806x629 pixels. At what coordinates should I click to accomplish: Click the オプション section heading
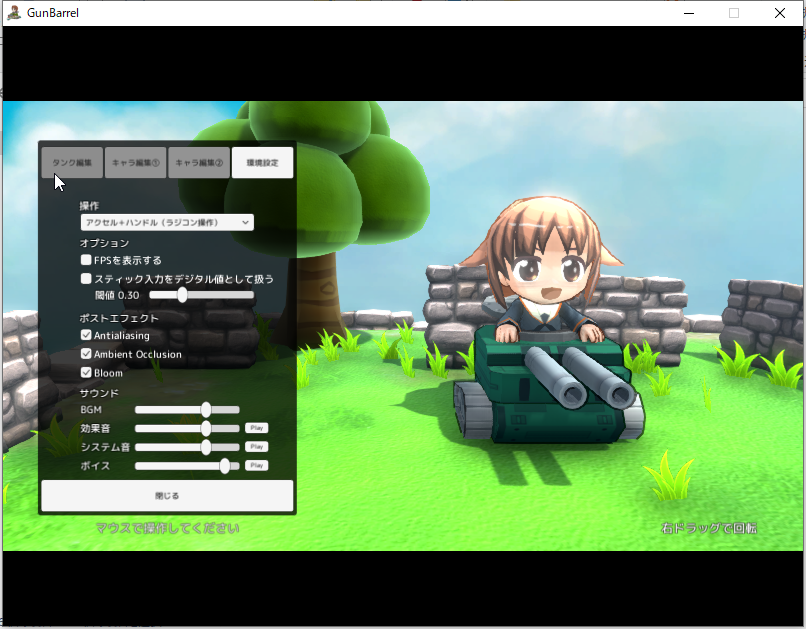coord(104,243)
